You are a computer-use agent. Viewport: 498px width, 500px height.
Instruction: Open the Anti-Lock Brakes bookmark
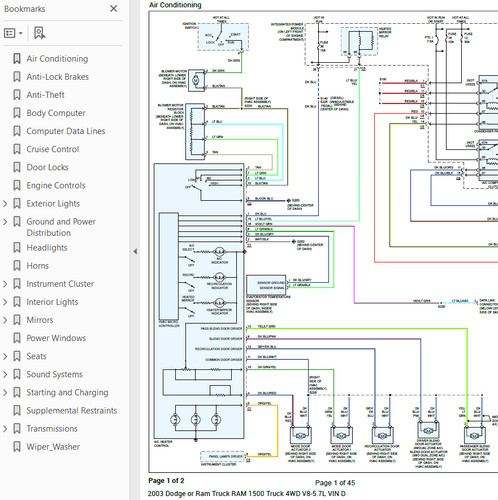point(58,77)
